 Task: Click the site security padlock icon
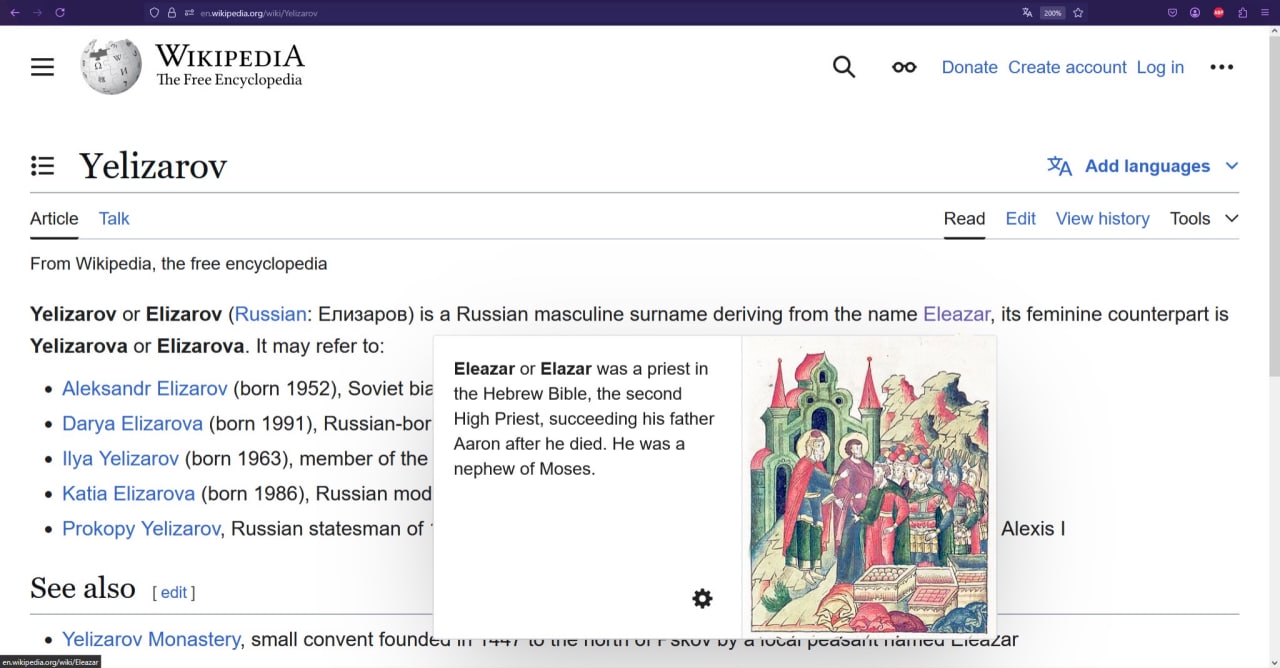click(x=172, y=13)
